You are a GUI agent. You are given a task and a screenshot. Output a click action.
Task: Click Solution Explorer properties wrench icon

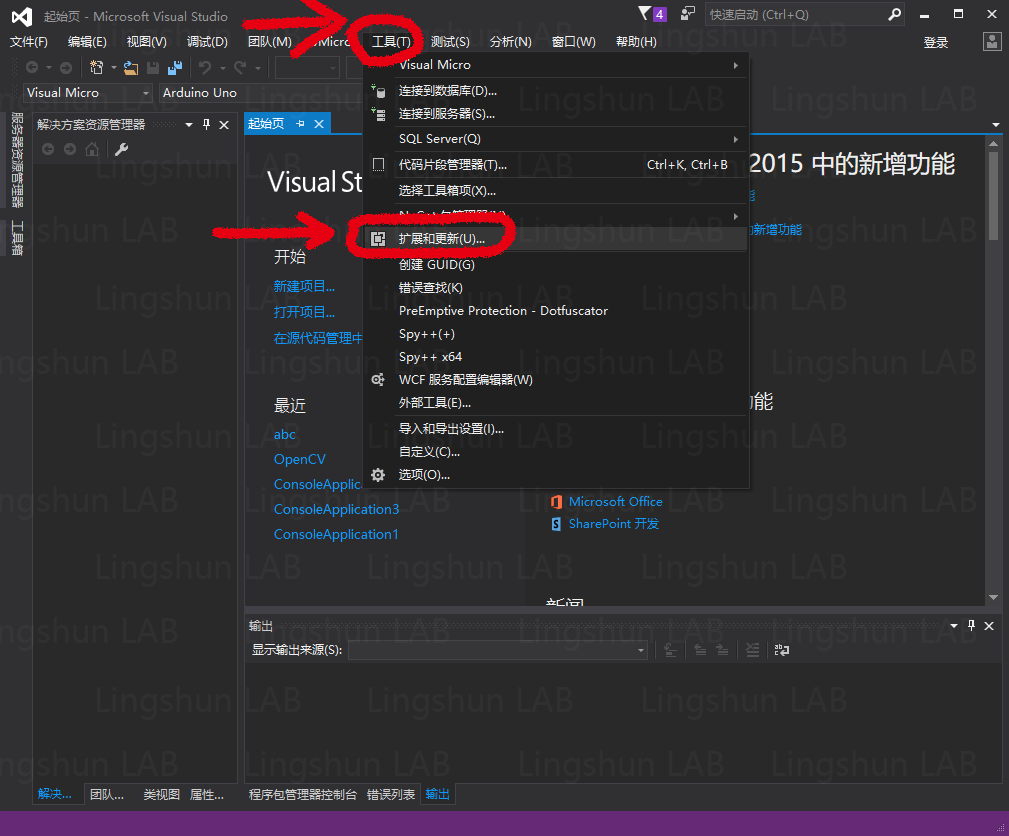(121, 149)
